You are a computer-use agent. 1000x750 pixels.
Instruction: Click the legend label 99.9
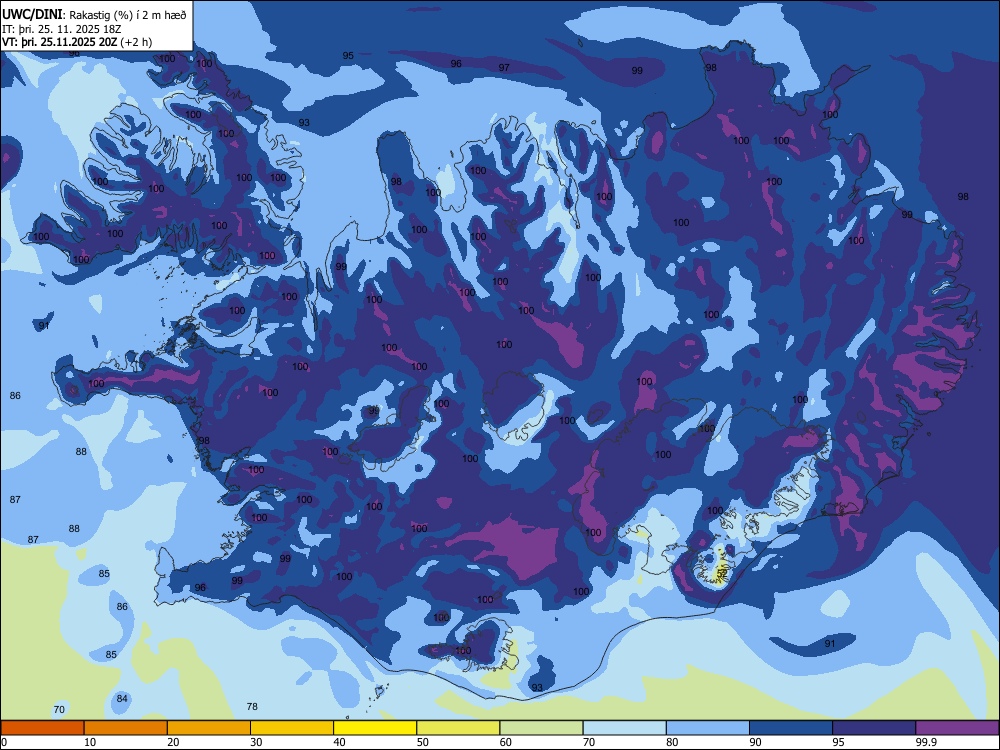[x=926, y=742]
